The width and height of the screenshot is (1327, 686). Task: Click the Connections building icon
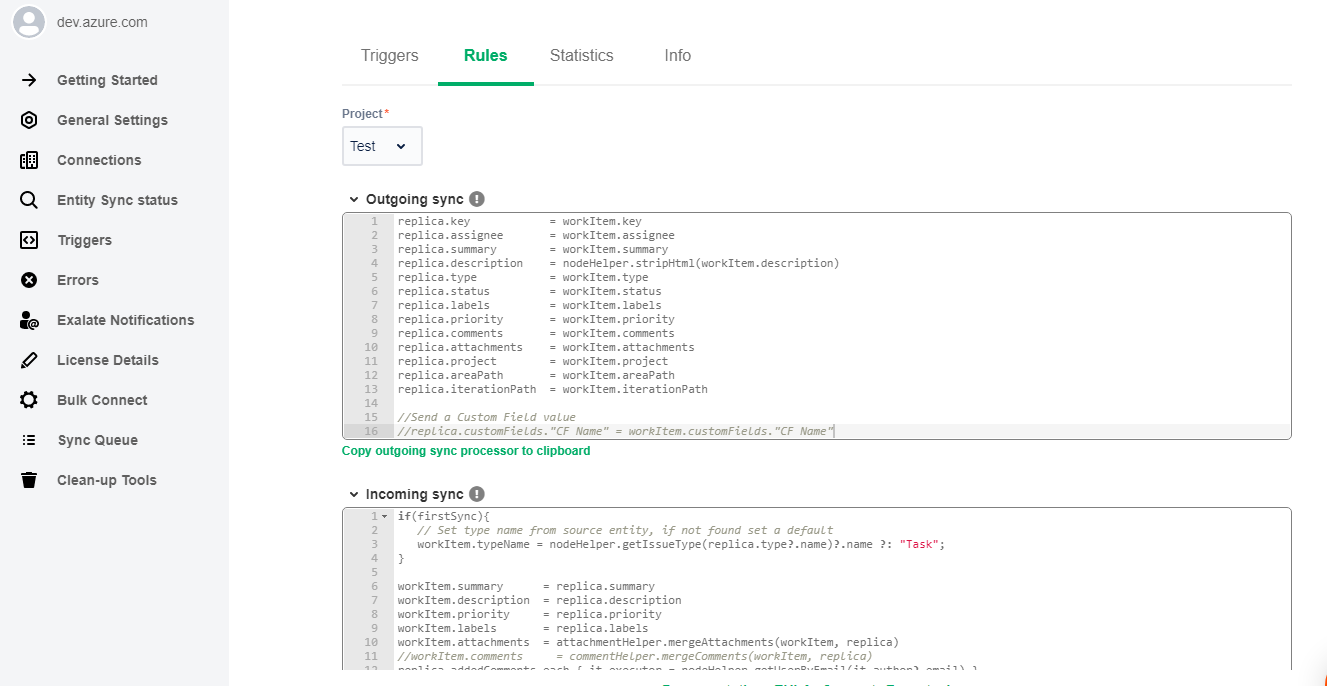[x=29, y=160]
